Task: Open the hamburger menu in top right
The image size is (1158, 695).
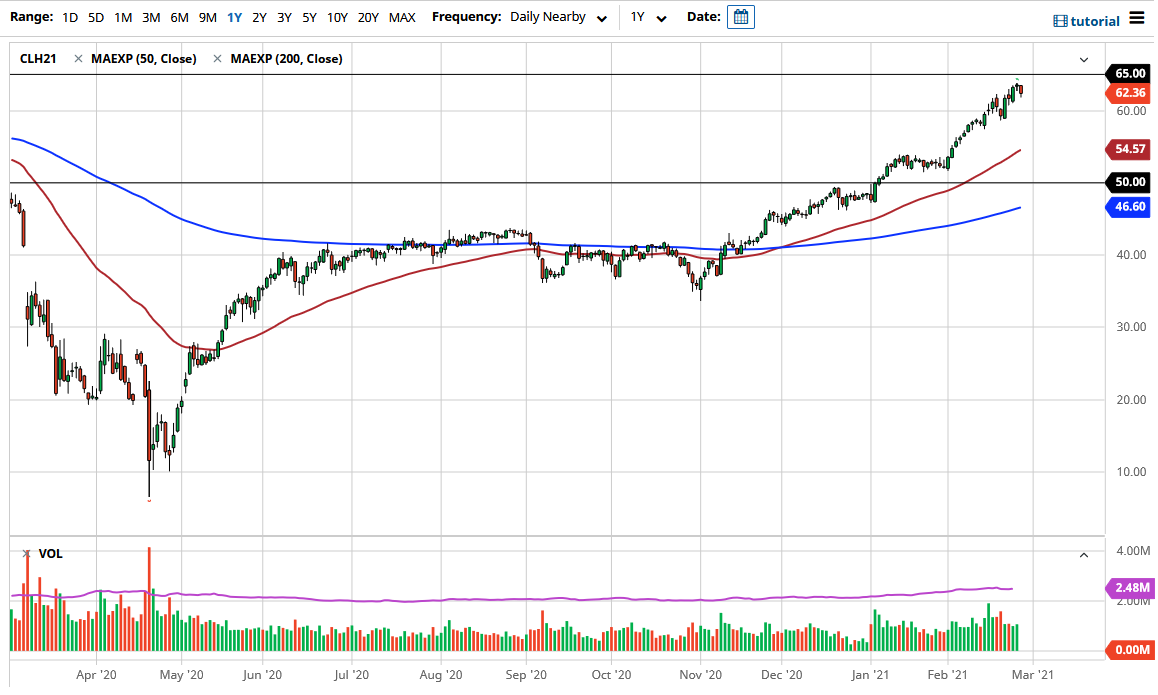Action: [1136, 17]
